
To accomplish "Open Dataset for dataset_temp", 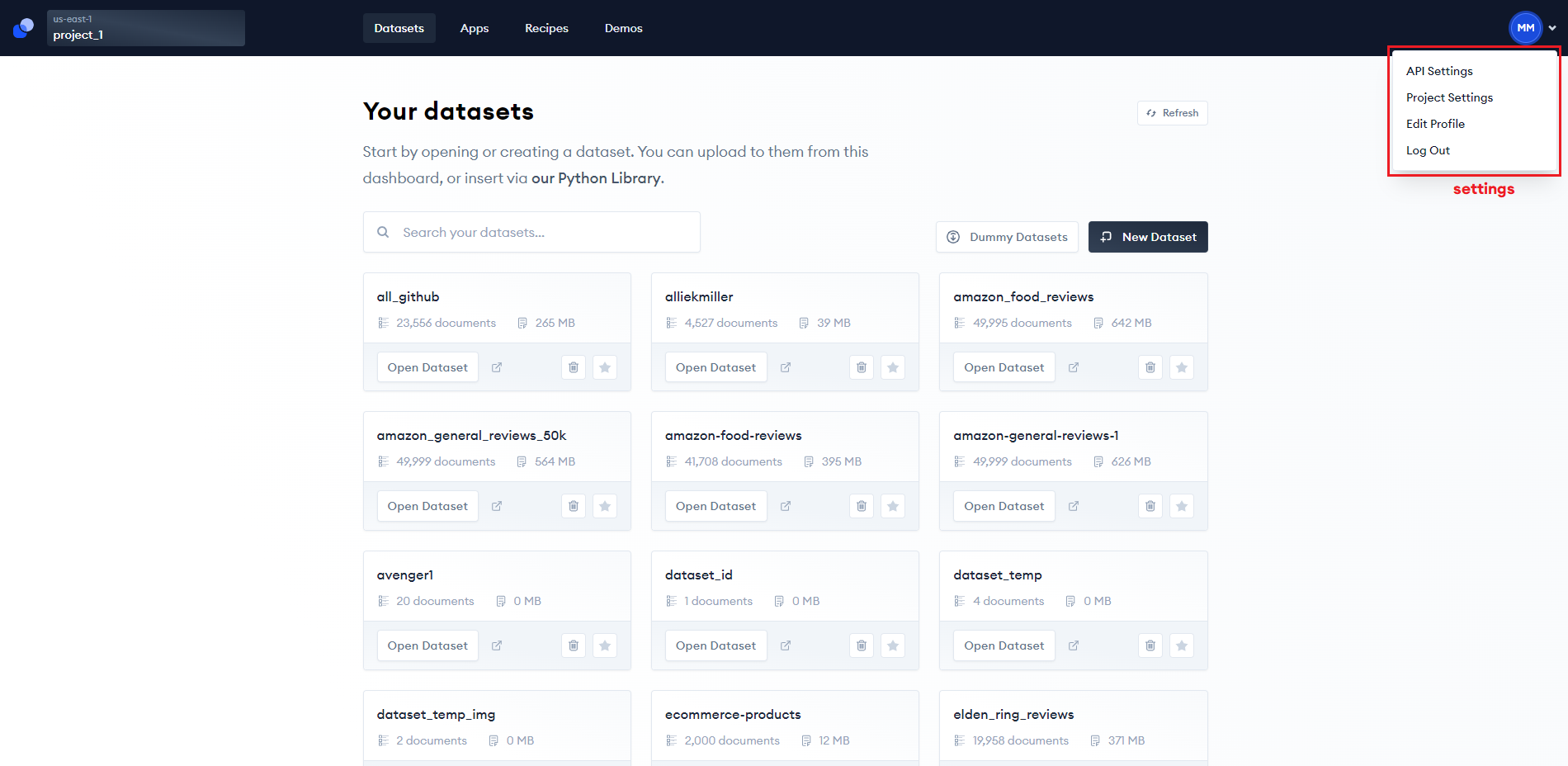I will [x=1004, y=645].
